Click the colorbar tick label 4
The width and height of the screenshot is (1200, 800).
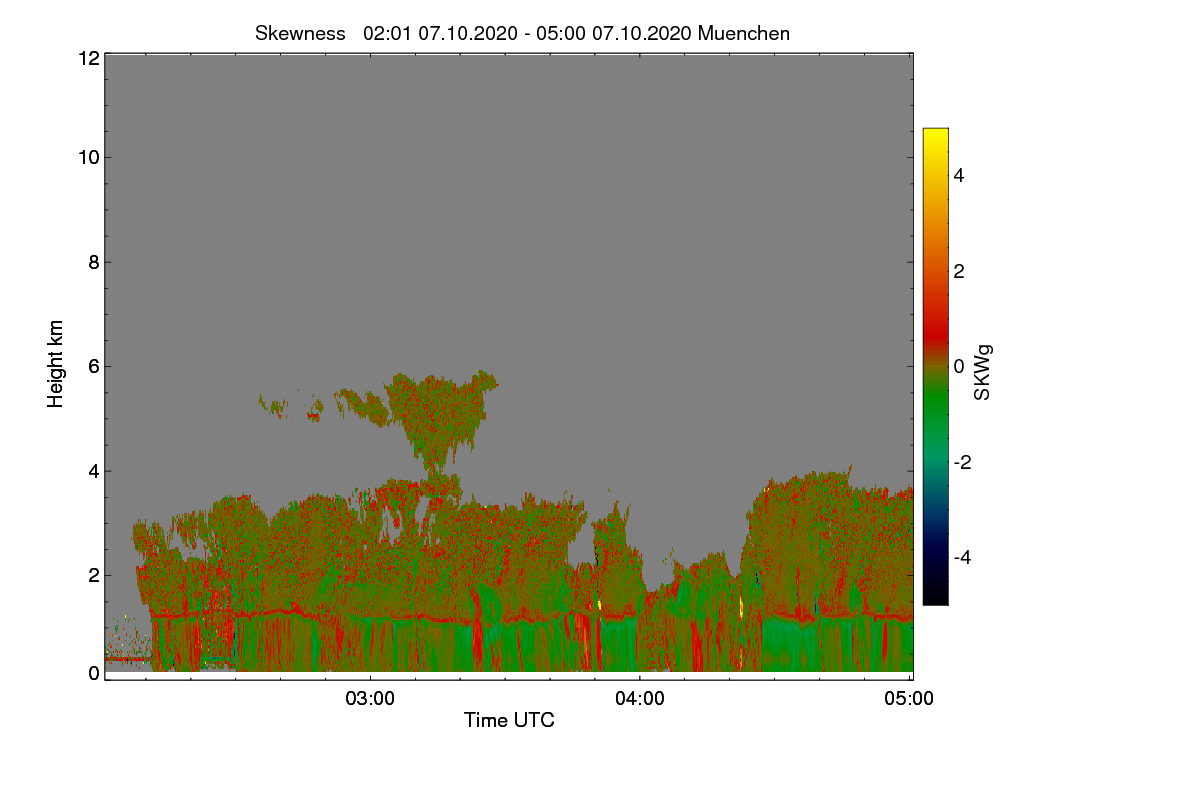point(958,175)
